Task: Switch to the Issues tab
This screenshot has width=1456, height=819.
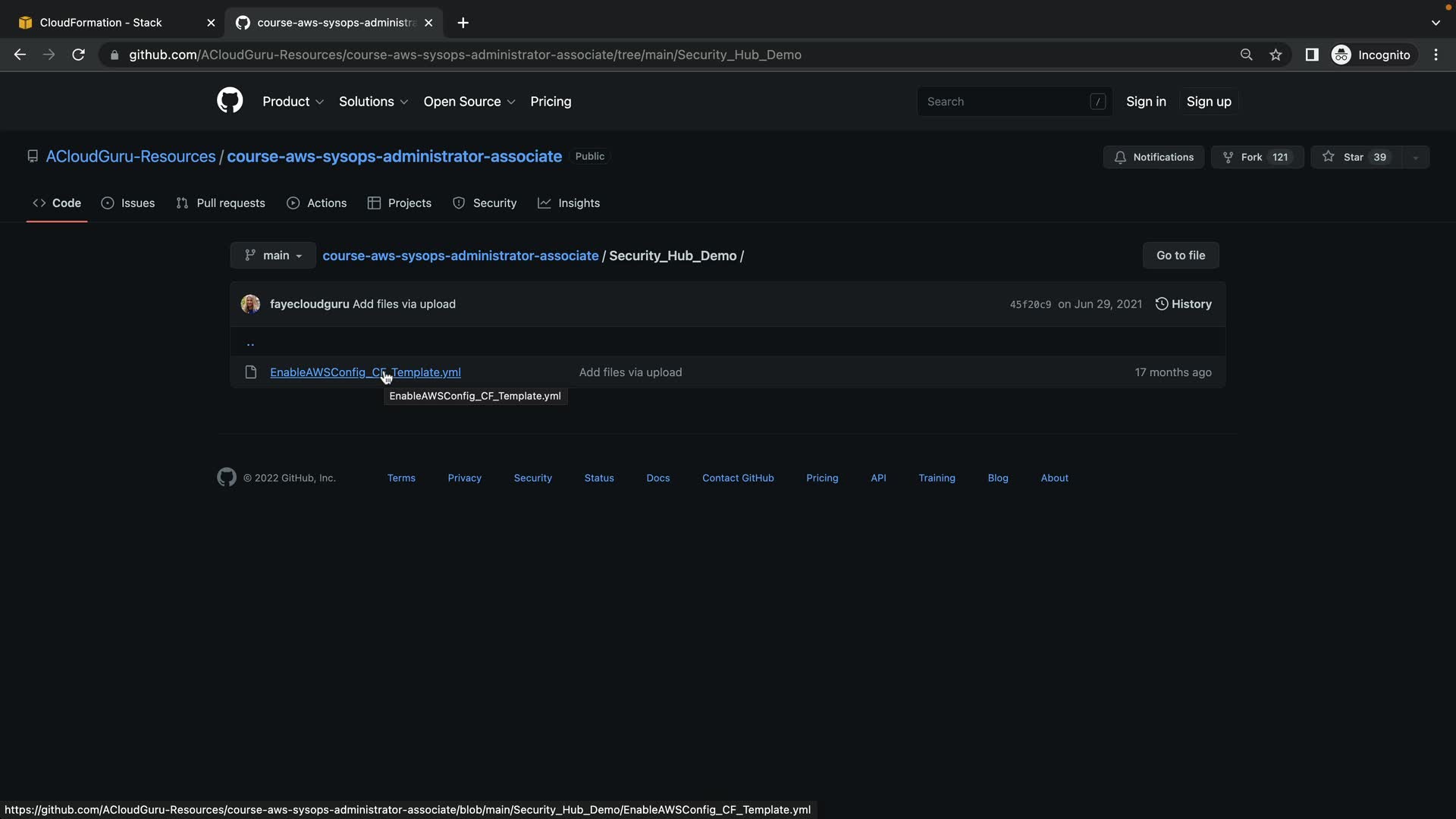Action: tap(128, 203)
